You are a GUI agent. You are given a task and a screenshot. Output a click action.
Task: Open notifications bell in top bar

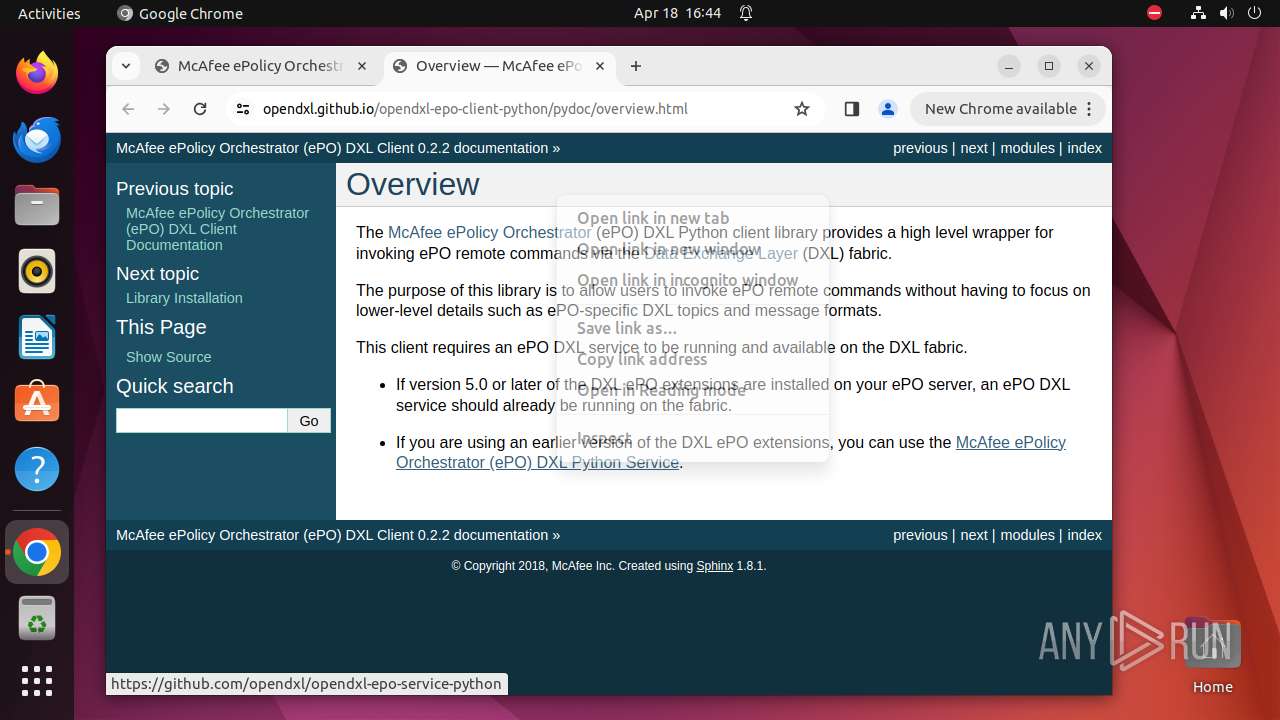coord(746,13)
